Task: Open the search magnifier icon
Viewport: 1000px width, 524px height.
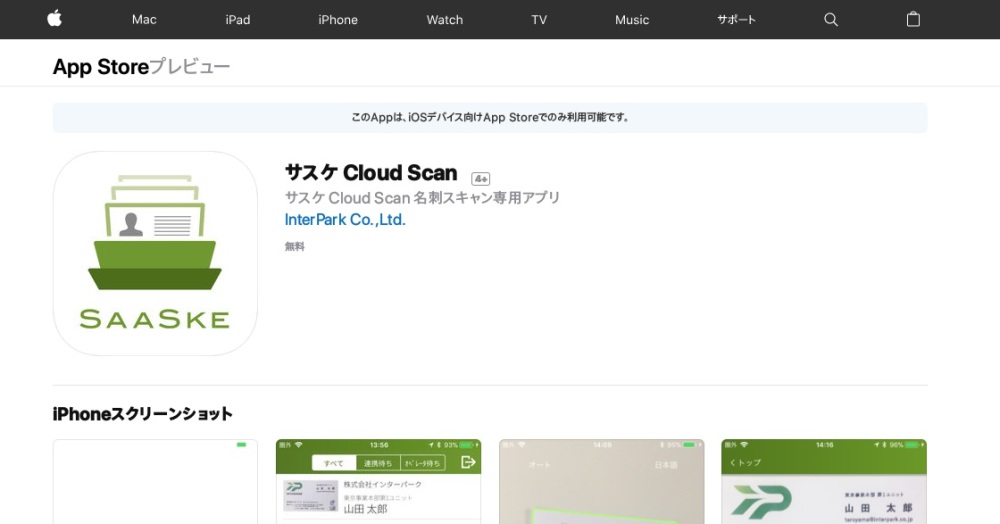Action: click(x=830, y=20)
